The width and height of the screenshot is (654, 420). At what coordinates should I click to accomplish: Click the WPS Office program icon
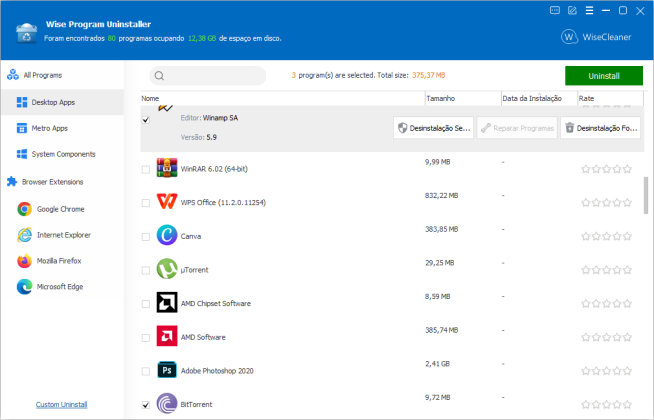tap(167, 201)
